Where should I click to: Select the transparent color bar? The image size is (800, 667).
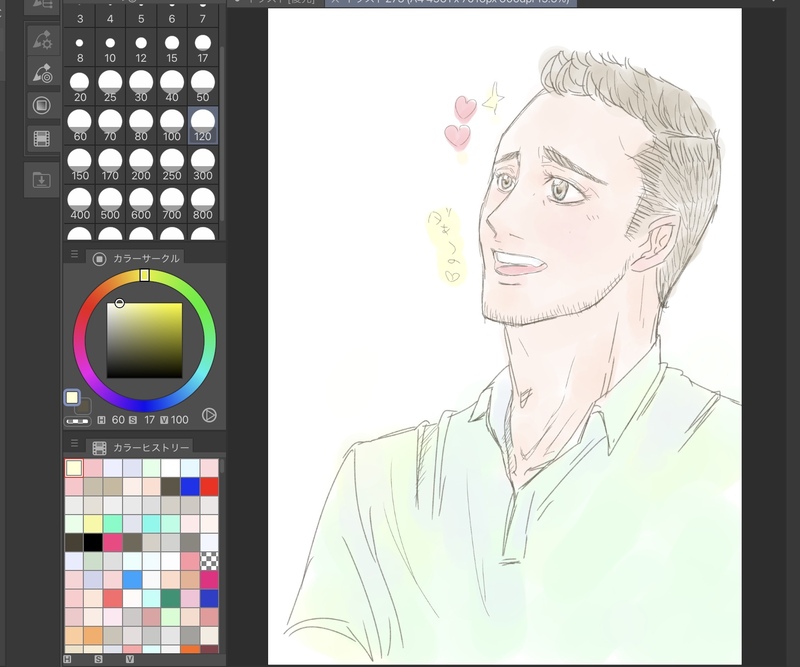pyautogui.click(x=77, y=421)
